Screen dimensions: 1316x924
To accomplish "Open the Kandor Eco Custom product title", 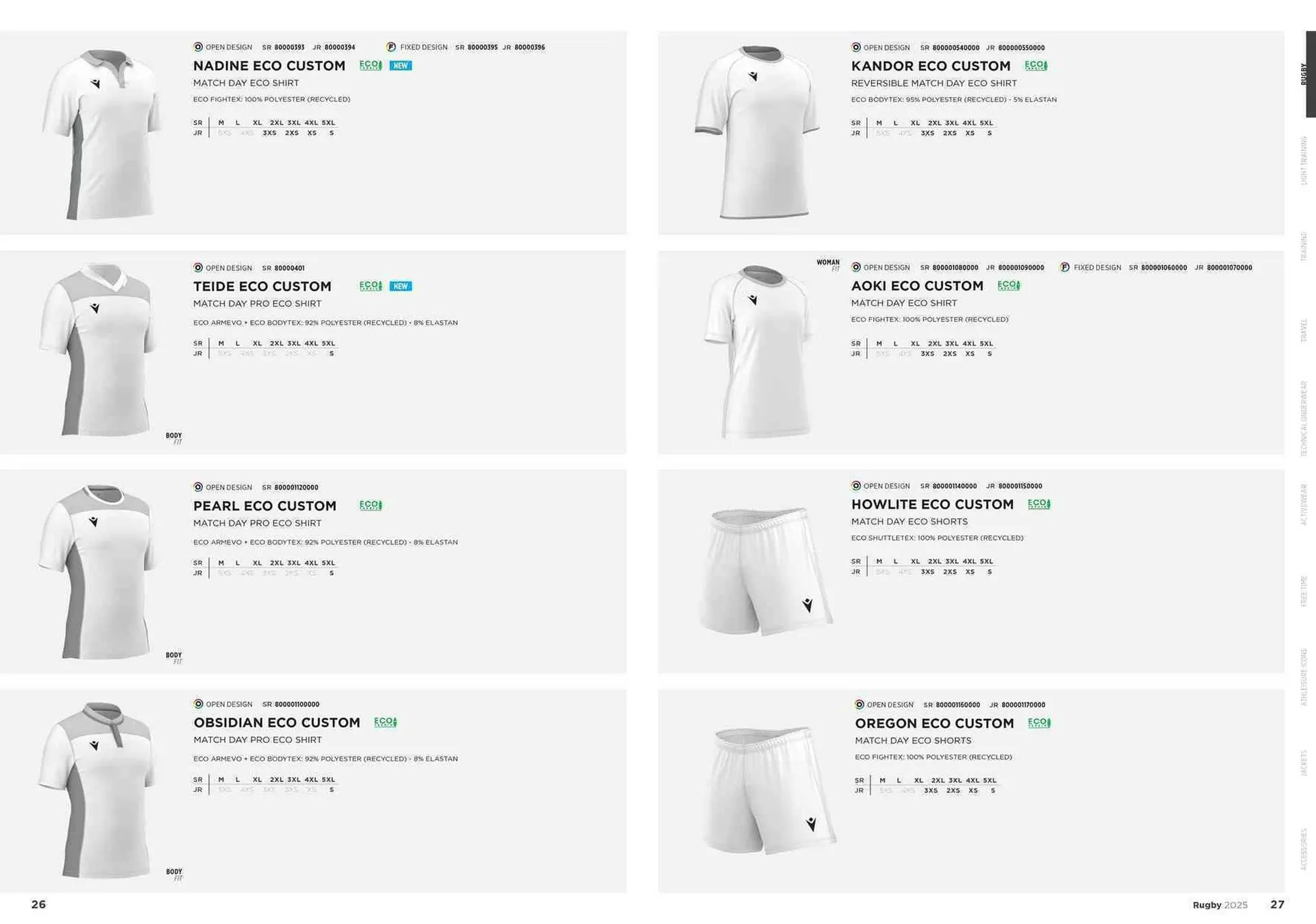I will coord(930,66).
